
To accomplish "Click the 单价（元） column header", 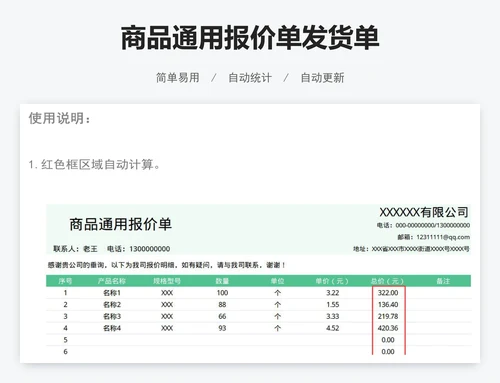I will pos(332,281).
